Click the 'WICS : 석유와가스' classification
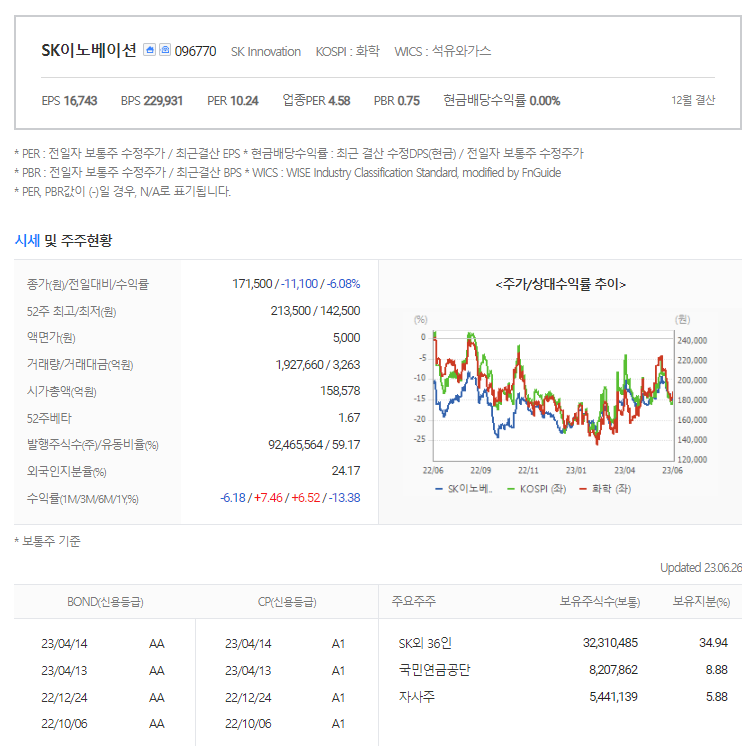 point(442,51)
